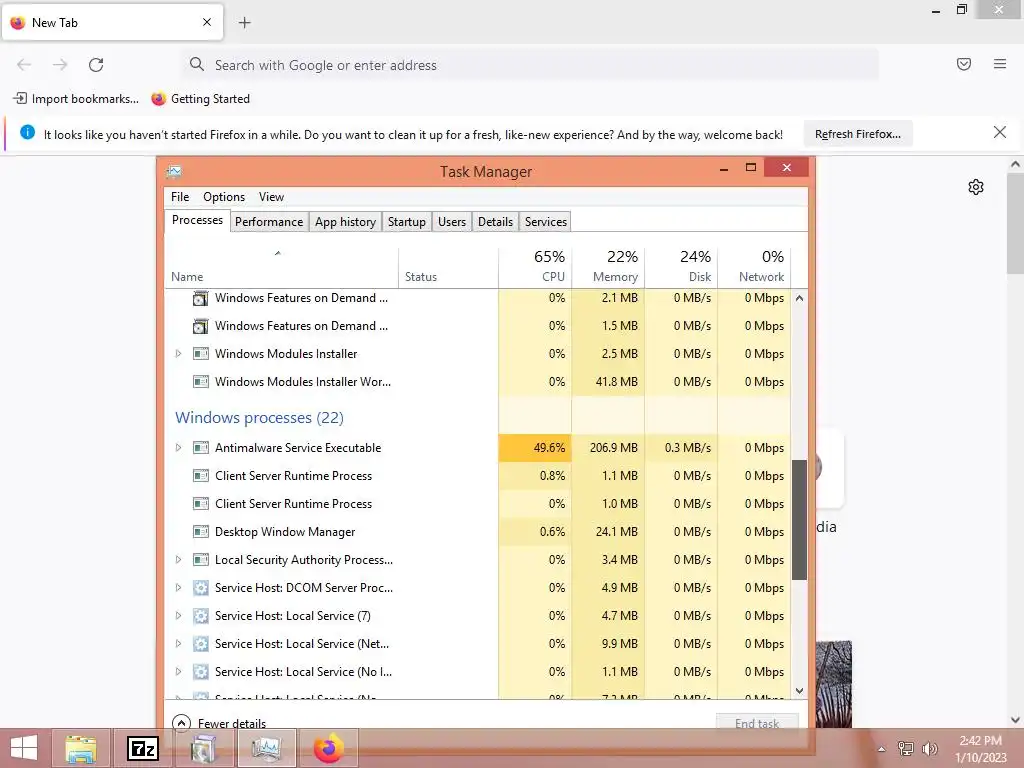
Task: Click the Refresh Firefox... button
Action: (857, 134)
